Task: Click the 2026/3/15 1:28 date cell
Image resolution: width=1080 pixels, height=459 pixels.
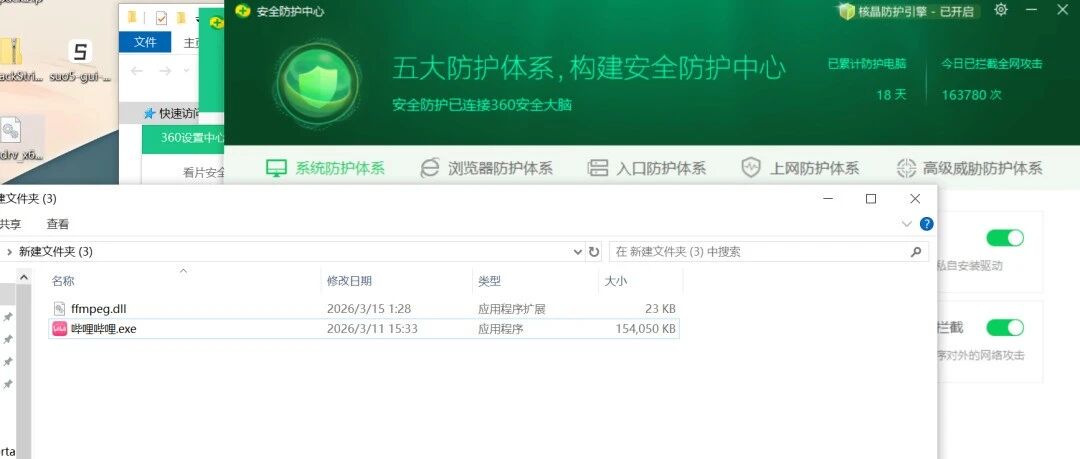Action: coord(368,309)
